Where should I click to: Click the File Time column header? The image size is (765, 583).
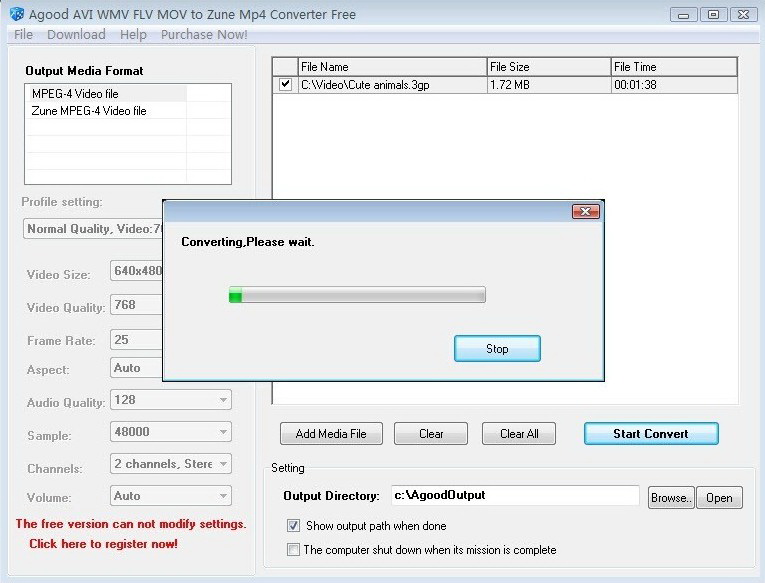674,67
